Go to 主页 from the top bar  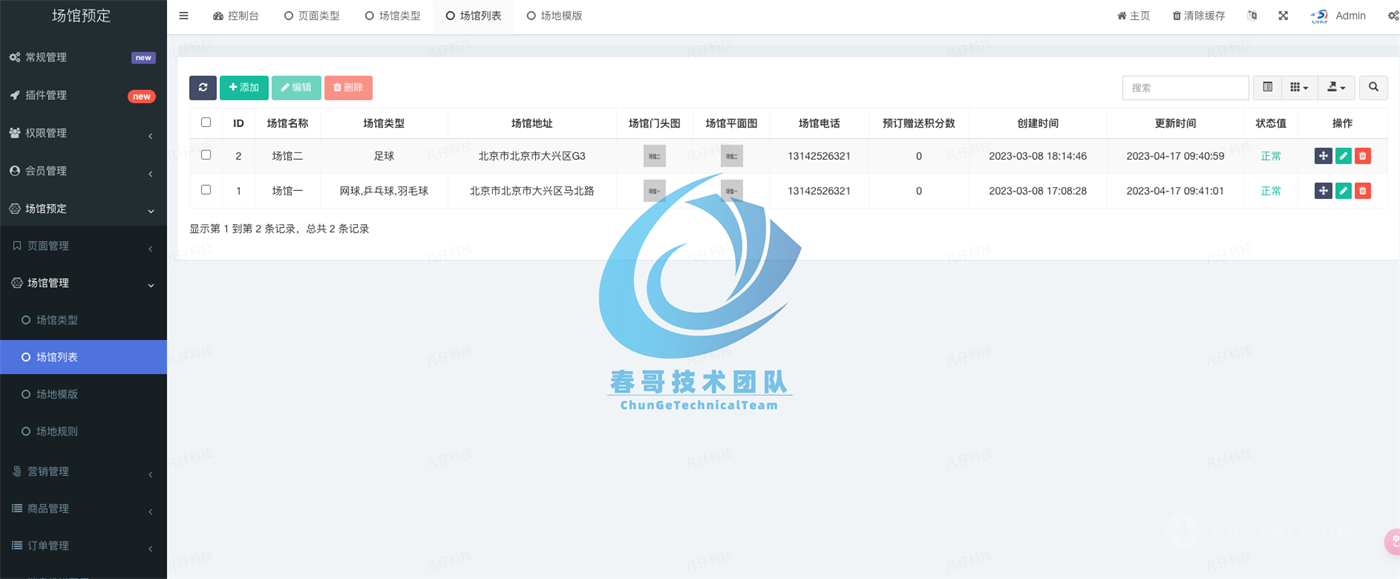click(x=1133, y=16)
